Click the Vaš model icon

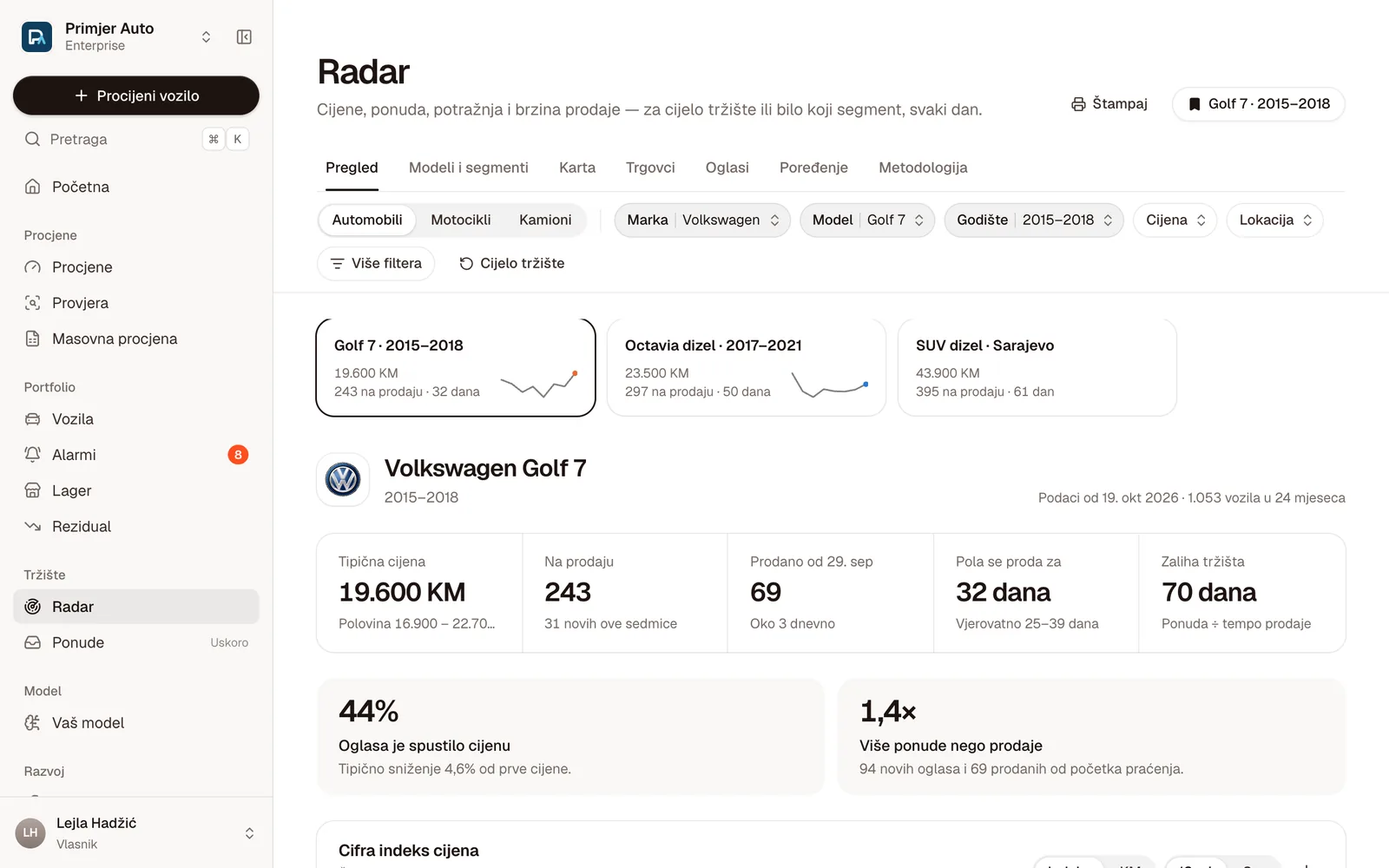(x=32, y=723)
